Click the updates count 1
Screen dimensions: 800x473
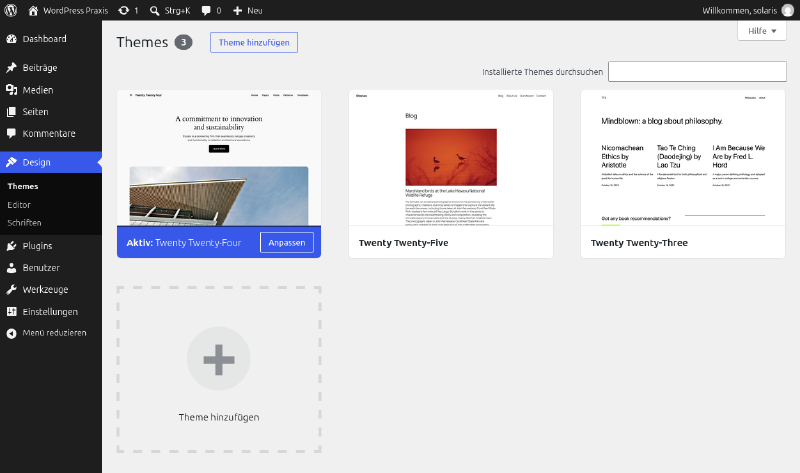pyautogui.click(x=136, y=11)
